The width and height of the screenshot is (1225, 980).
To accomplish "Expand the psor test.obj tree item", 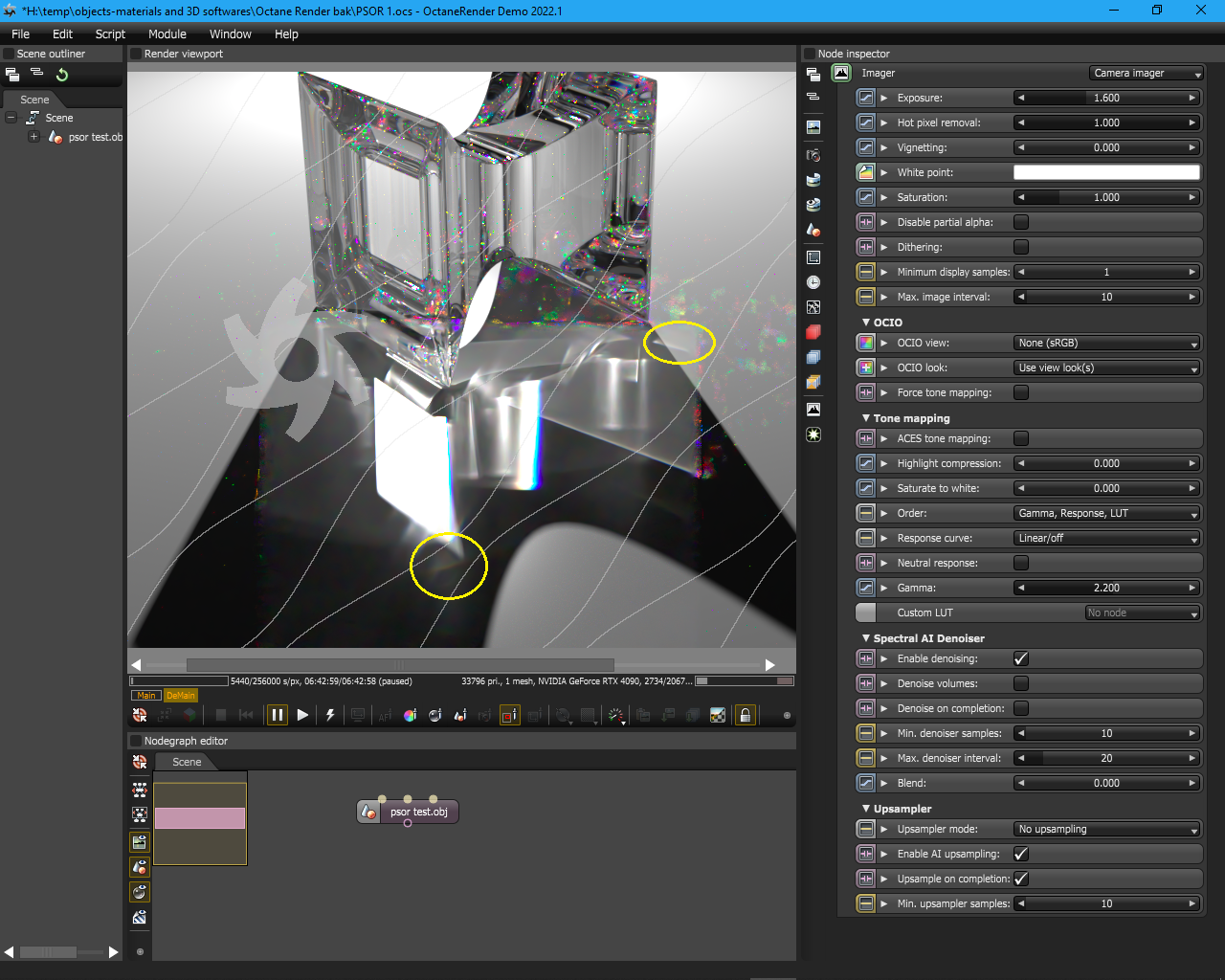I will click(x=33, y=137).
